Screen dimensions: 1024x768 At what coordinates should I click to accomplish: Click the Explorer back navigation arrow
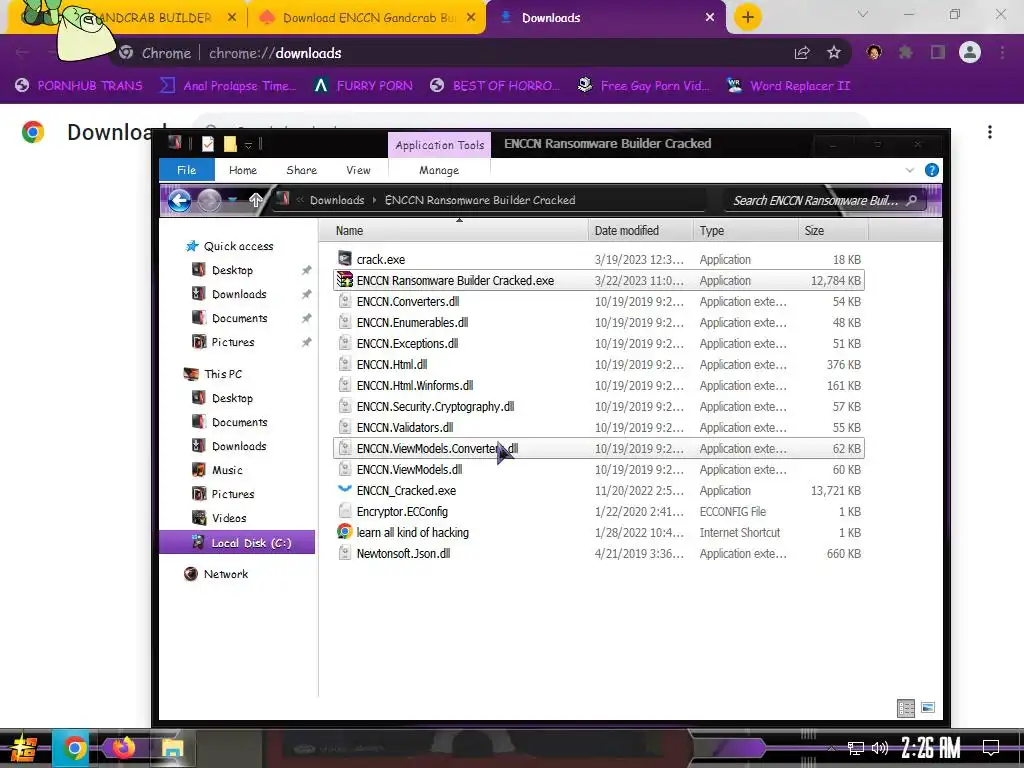pos(180,200)
